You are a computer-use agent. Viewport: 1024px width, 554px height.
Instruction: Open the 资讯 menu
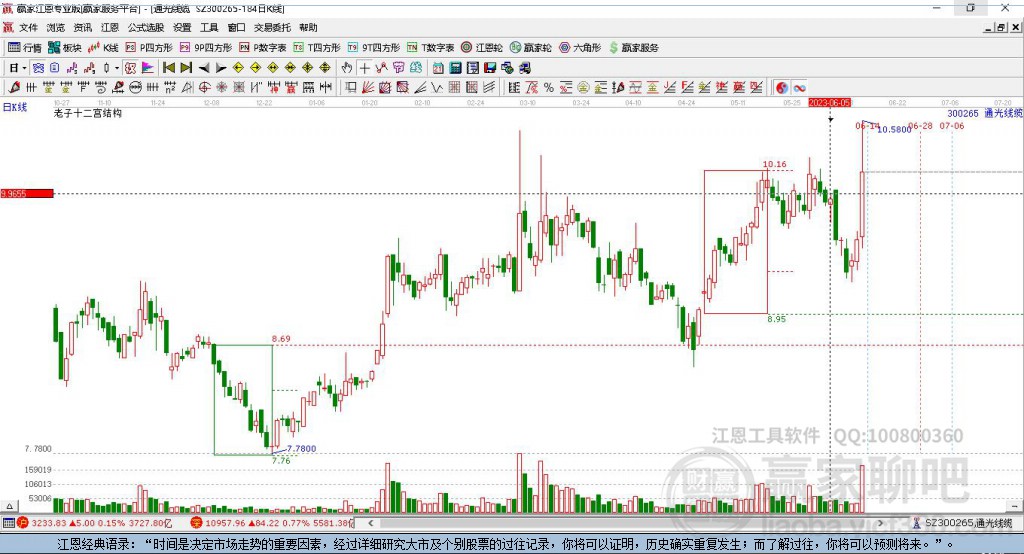[82, 27]
